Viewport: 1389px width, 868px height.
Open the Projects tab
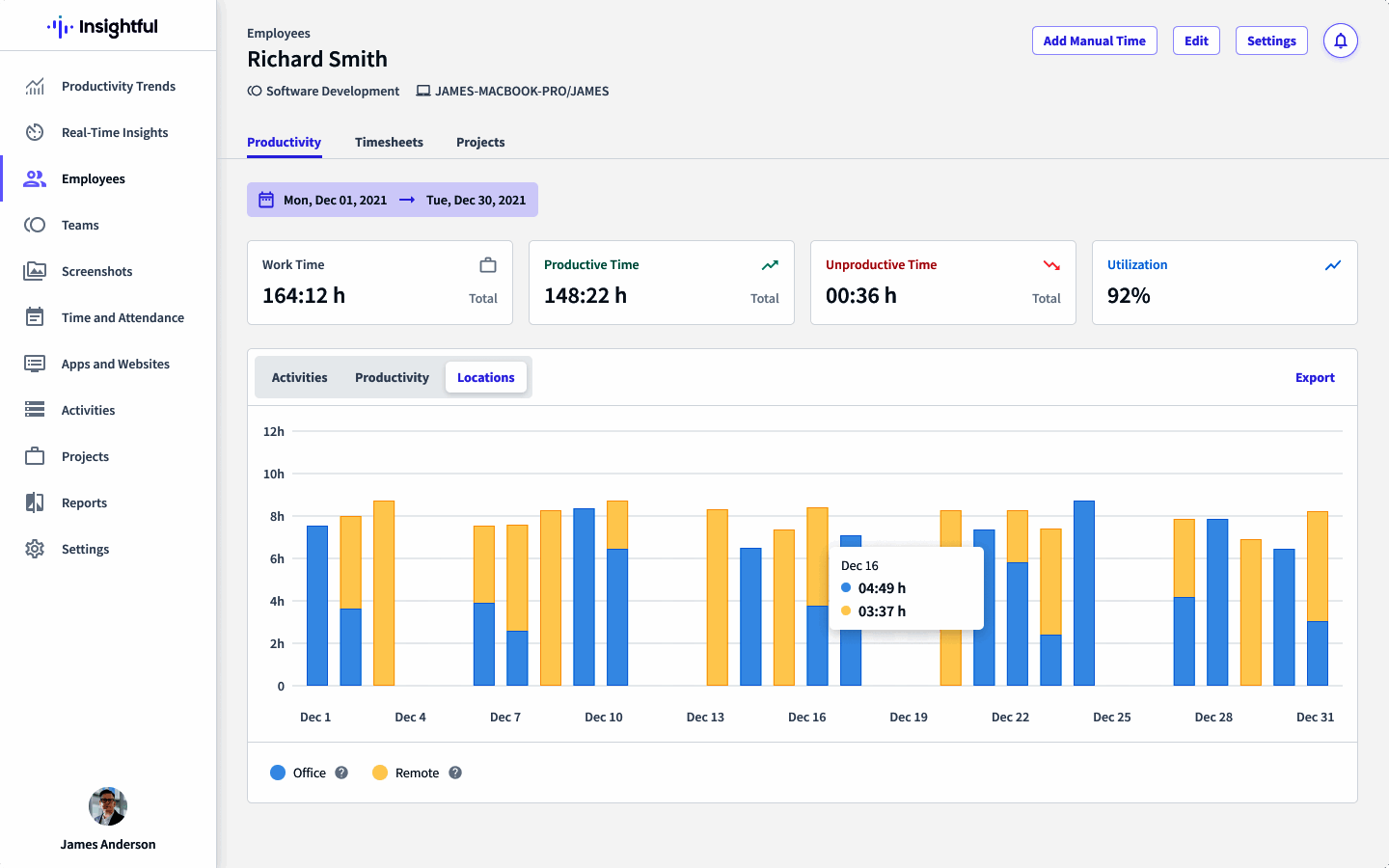click(480, 142)
